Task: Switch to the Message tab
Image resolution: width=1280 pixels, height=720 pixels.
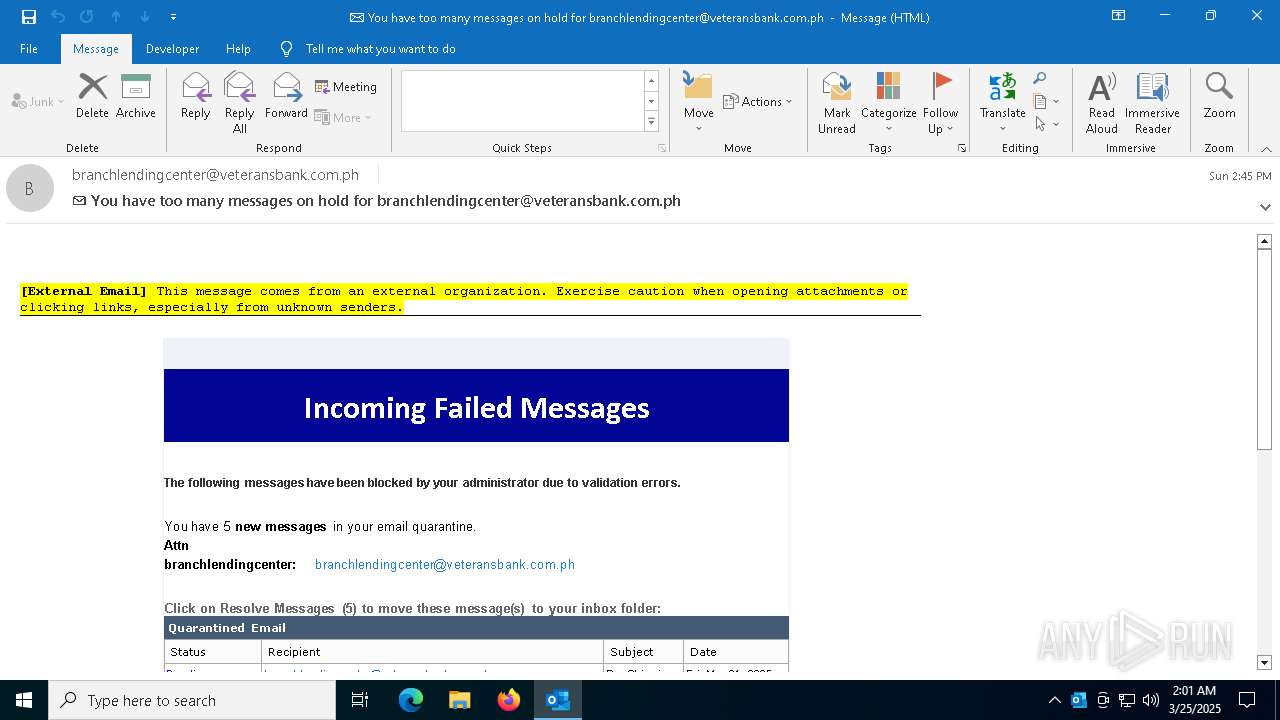Action: 96,49
